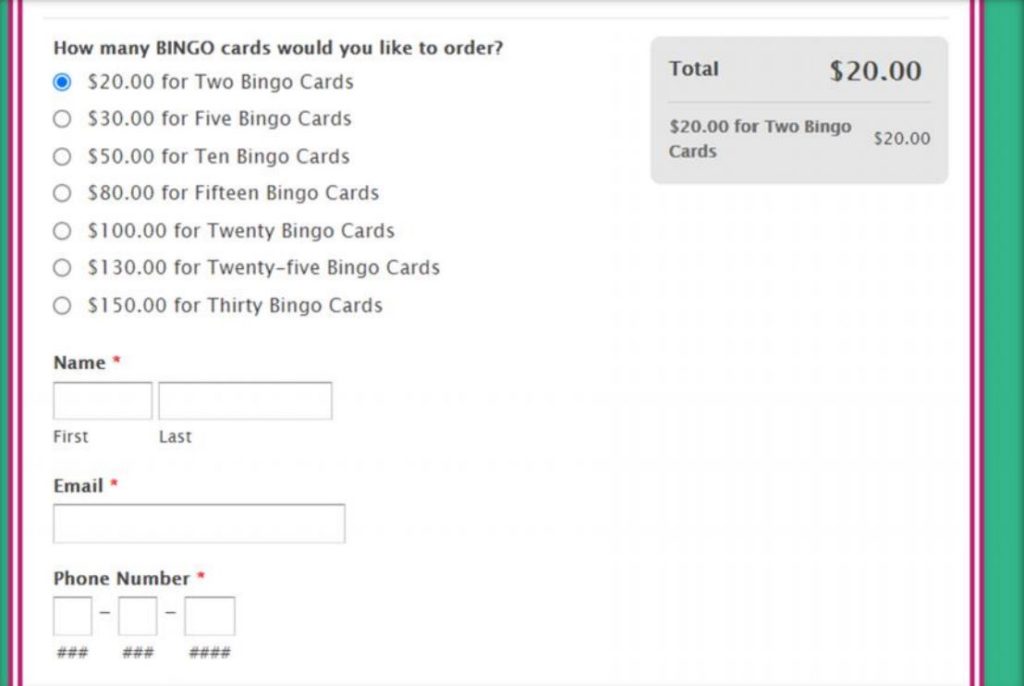Select $20.00 for Two Bingo Cards radio
This screenshot has height=686, width=1024.
coord(63,82)
